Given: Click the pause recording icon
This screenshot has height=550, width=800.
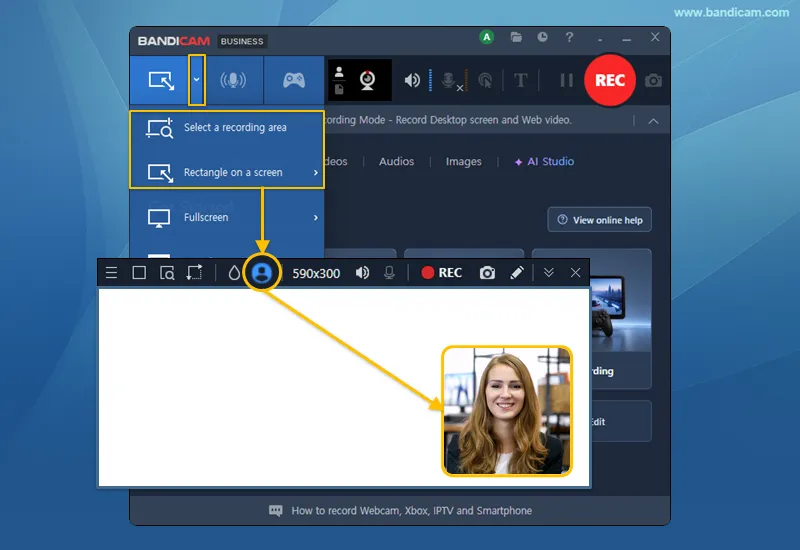Looking at the screenshot, I should [566, 80].
